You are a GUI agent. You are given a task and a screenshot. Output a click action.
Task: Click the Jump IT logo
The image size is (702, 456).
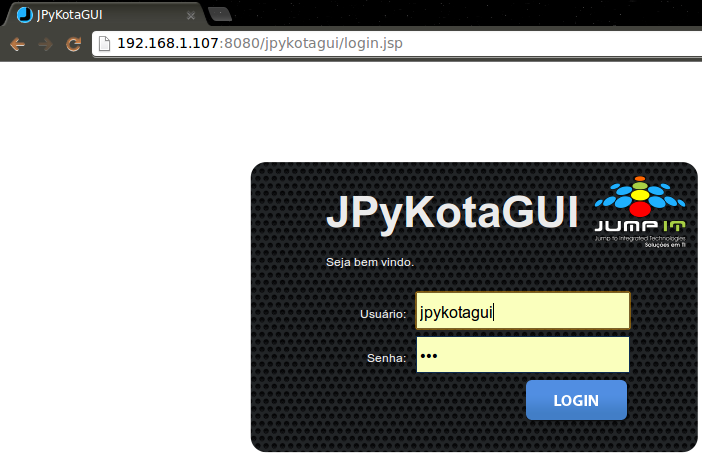tap(640, 212)
